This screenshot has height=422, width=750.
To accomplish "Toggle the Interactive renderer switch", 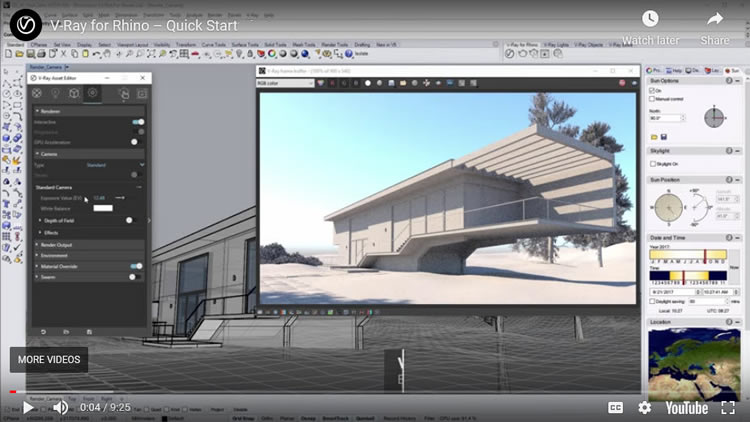I will (138, 122).
